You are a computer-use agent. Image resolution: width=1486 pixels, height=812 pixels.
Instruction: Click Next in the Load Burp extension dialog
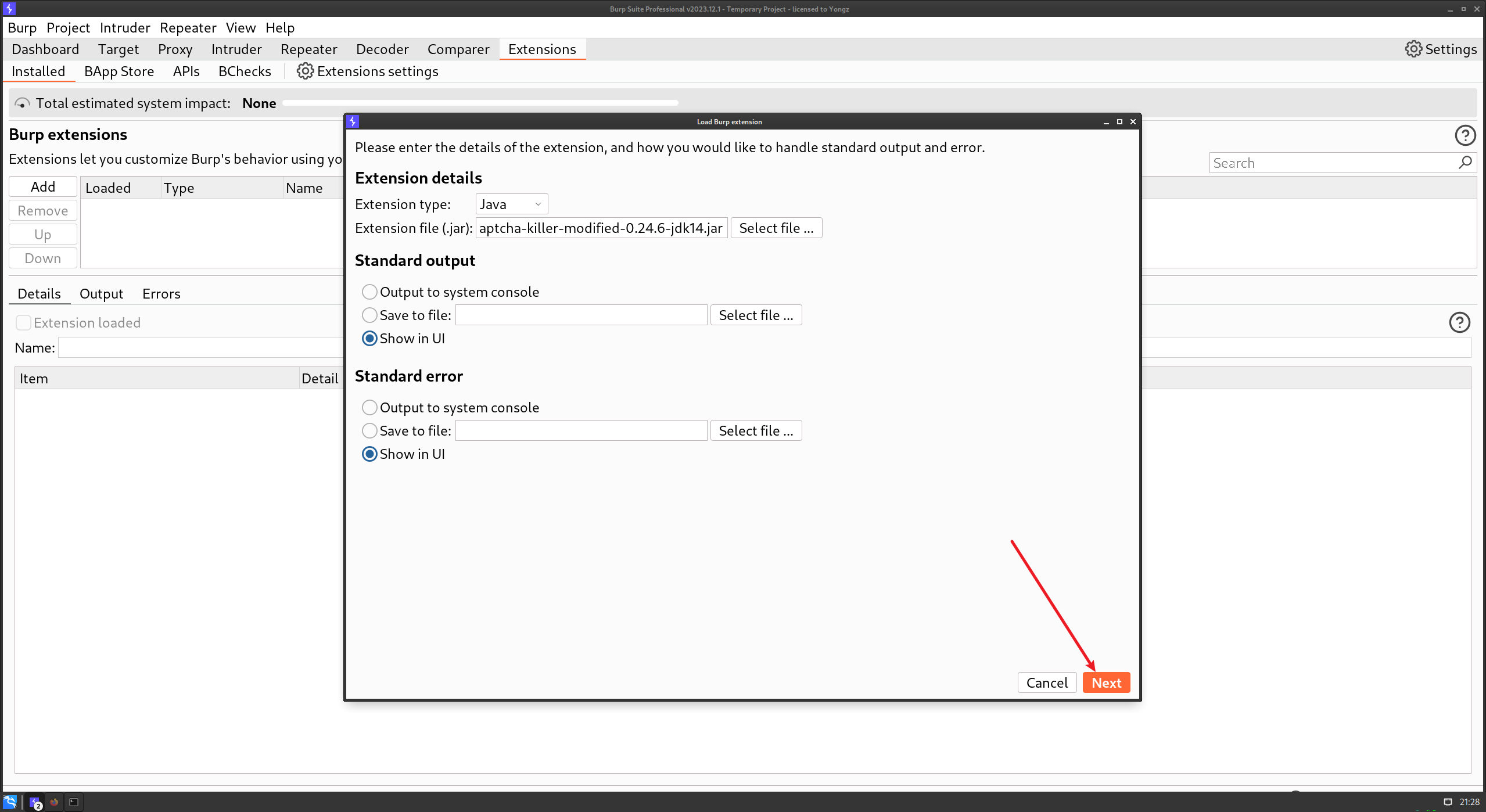[1106, 682]
